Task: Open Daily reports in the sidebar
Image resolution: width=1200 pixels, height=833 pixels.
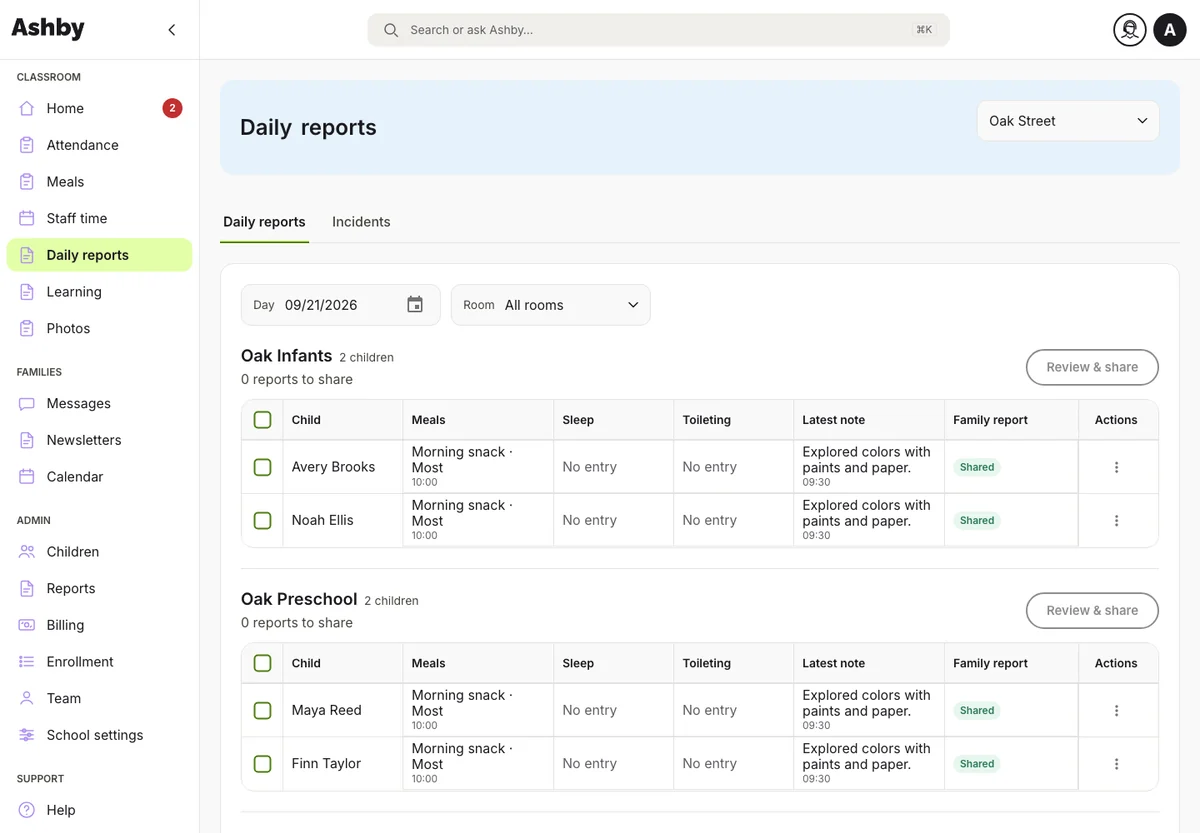Action: (99, 255)
